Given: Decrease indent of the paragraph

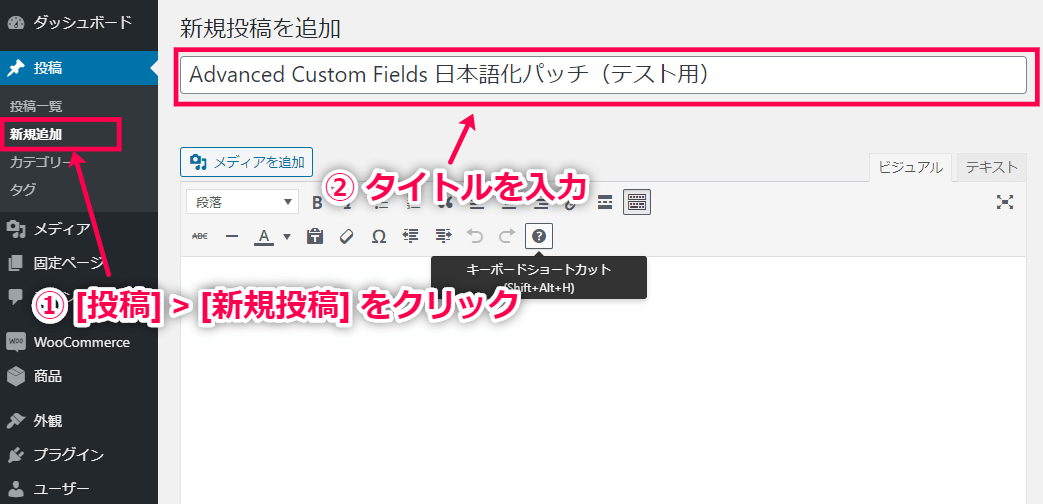Looking at the screenshot, I should click(410, 236).
